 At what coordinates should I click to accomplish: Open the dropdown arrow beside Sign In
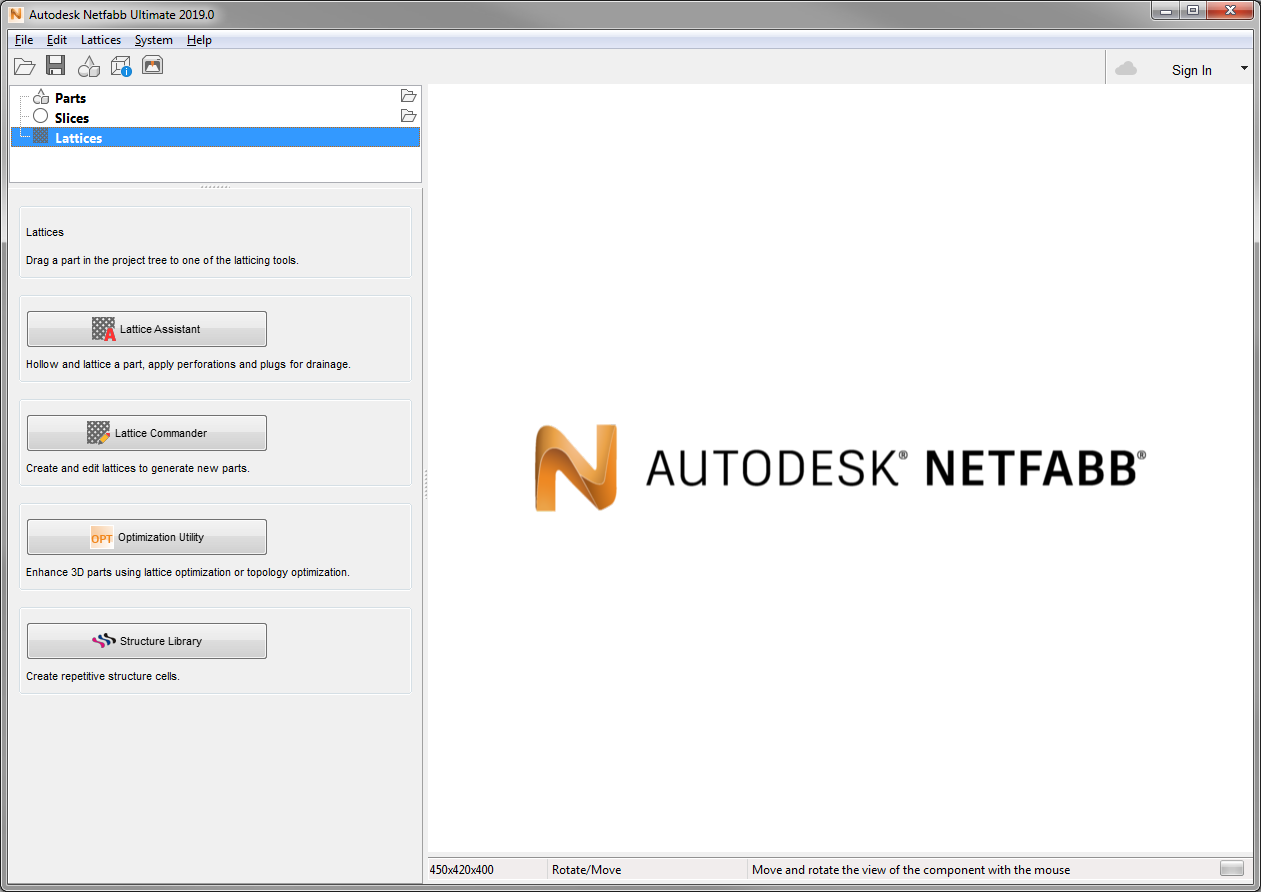pos(1244,68)
